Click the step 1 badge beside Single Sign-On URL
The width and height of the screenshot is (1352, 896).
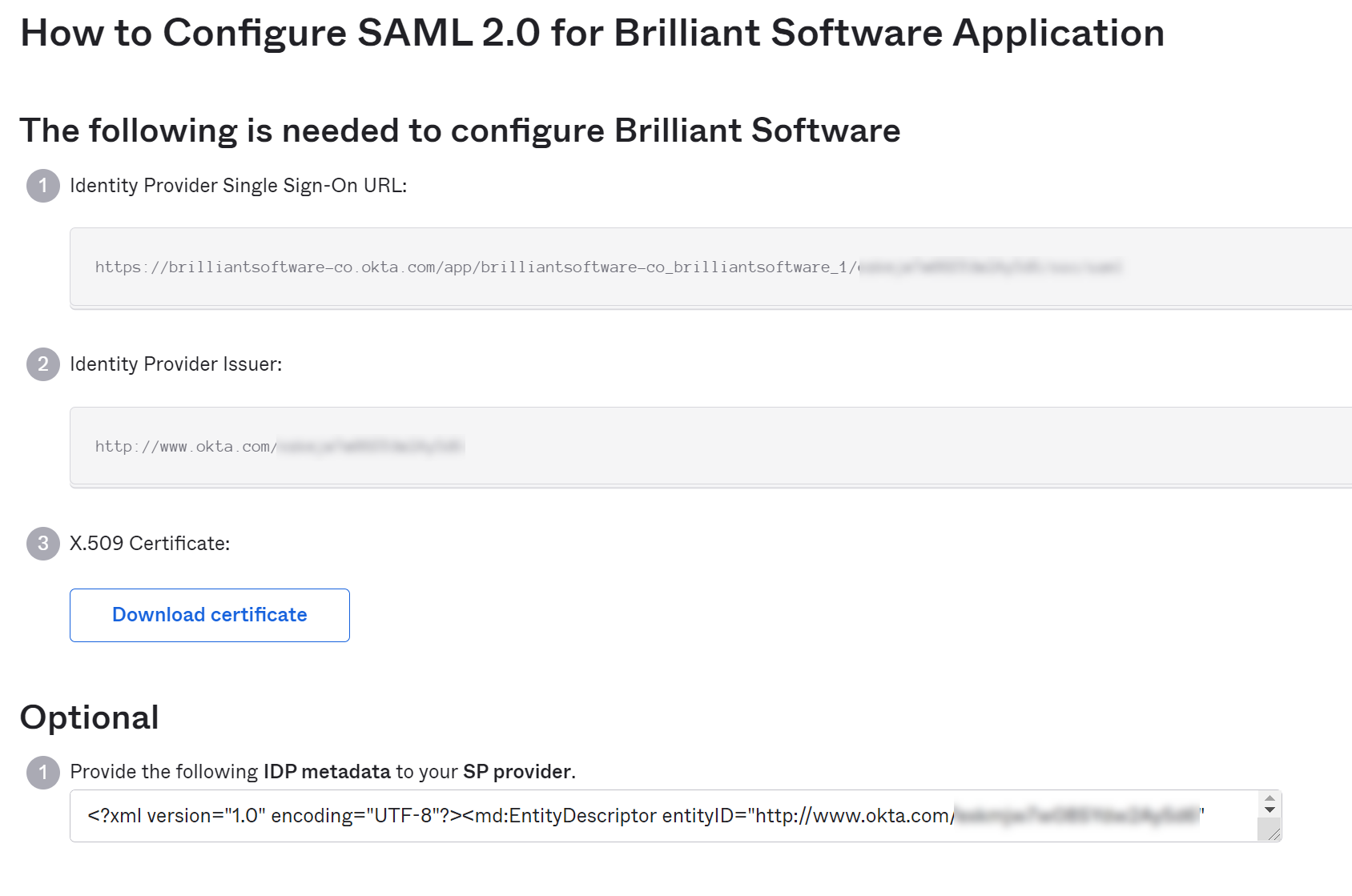pyautogui.click(x=43, y=186)
